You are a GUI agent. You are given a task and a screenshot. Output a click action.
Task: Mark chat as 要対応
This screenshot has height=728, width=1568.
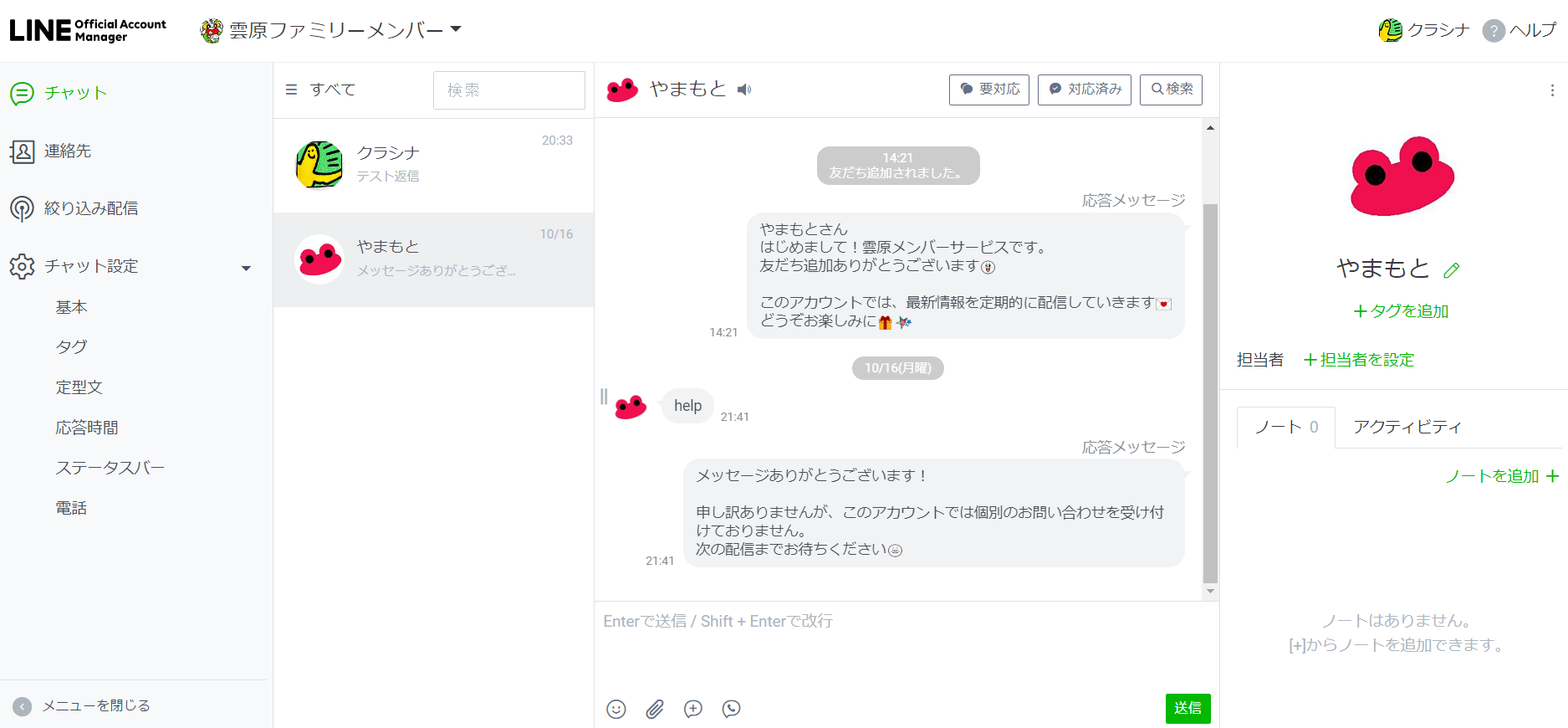coord(989,90)
